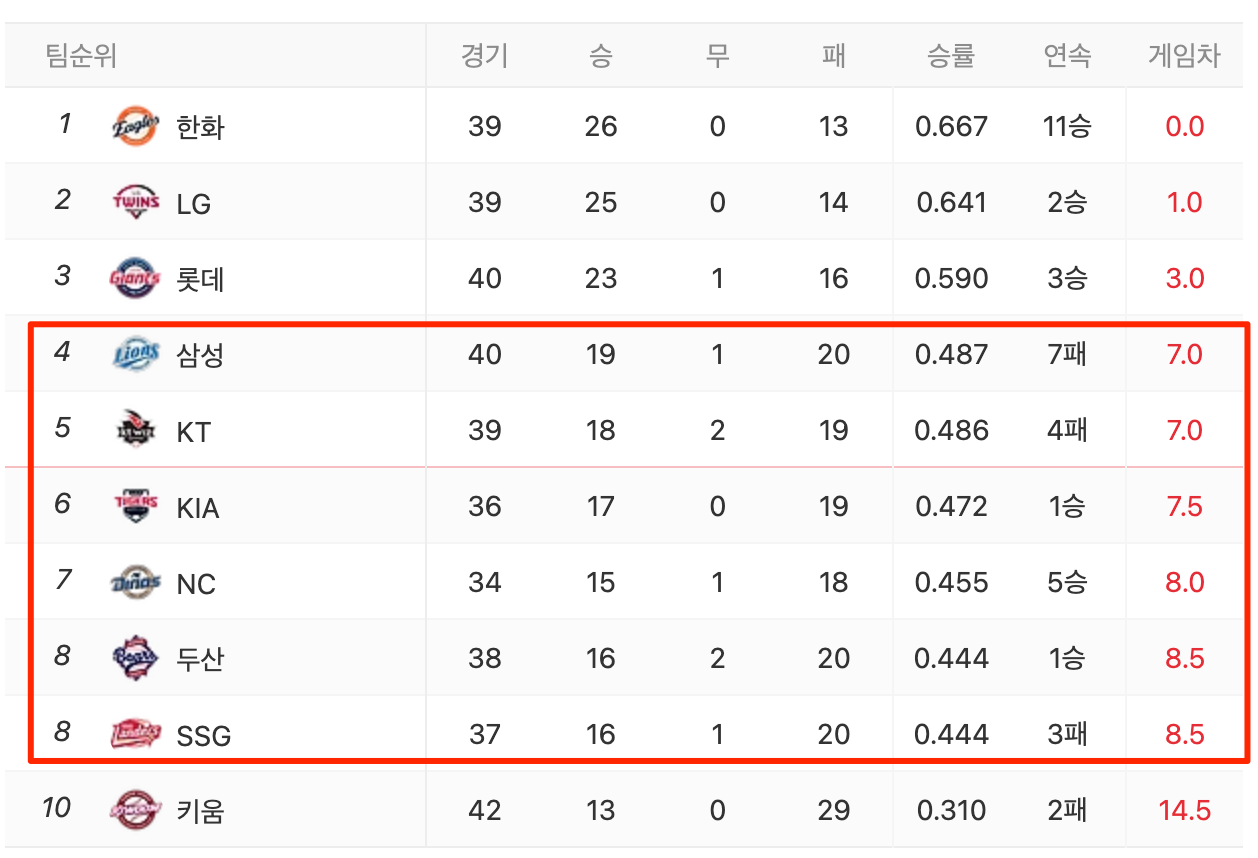Click the LG Twins team logo
This screenshot has width=1258, height=858.
pyautogui.click(x=135, y=203)
